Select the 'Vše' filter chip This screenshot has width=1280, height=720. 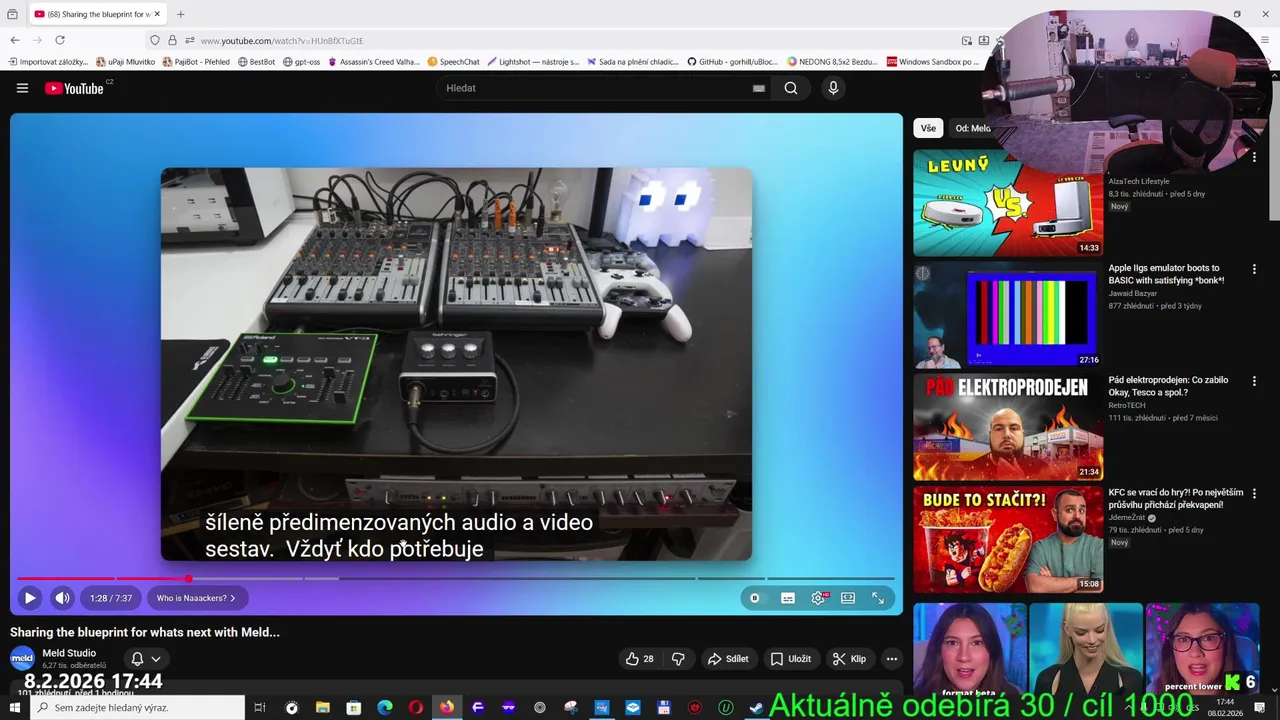tap(928, 128)
